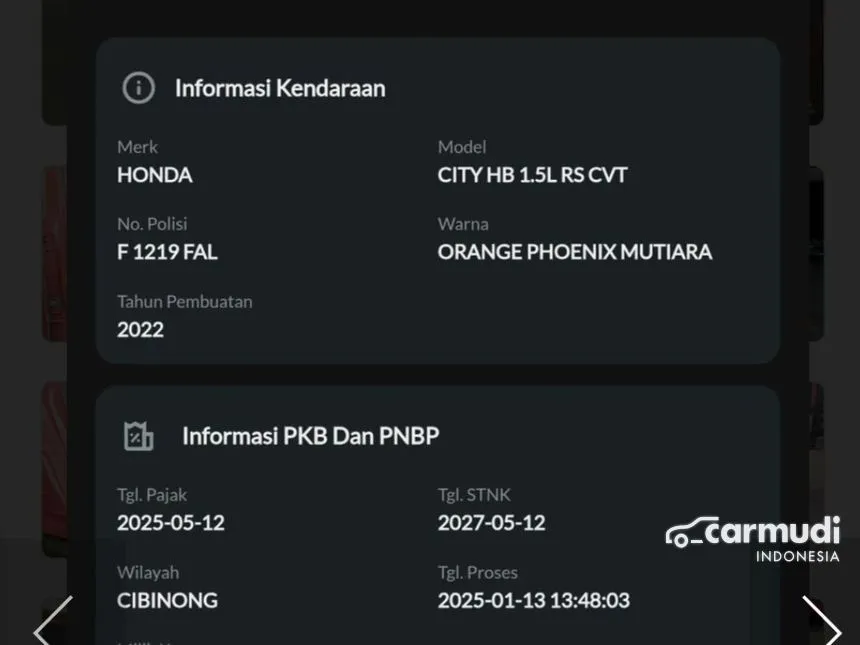This screenshot has width=860, height=645.
Task: Click the info icon beside Informasi Kendaraan
Action: 138,88
